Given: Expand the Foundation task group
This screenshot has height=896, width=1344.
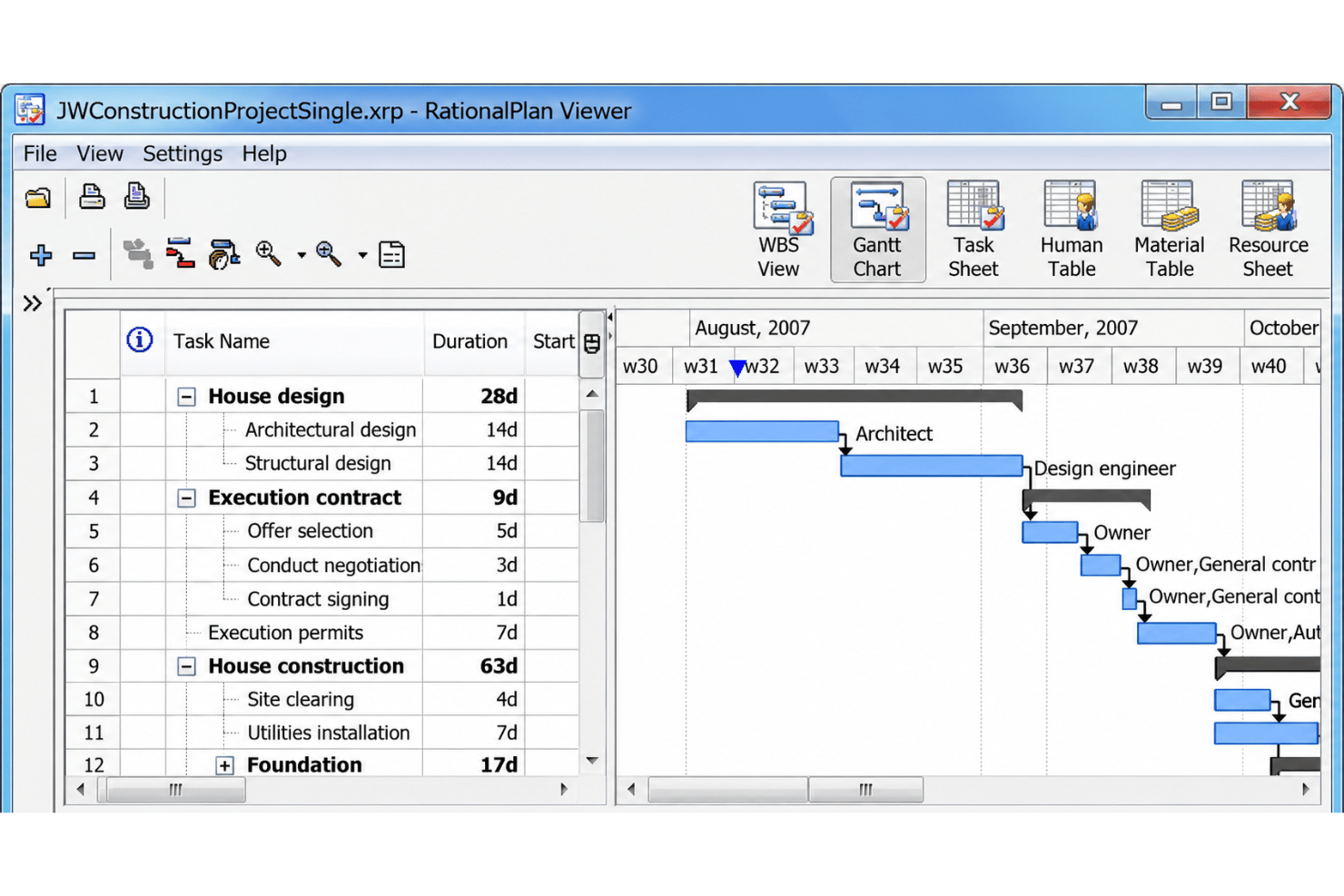Looking at the screenshot, I should [224, 765].
